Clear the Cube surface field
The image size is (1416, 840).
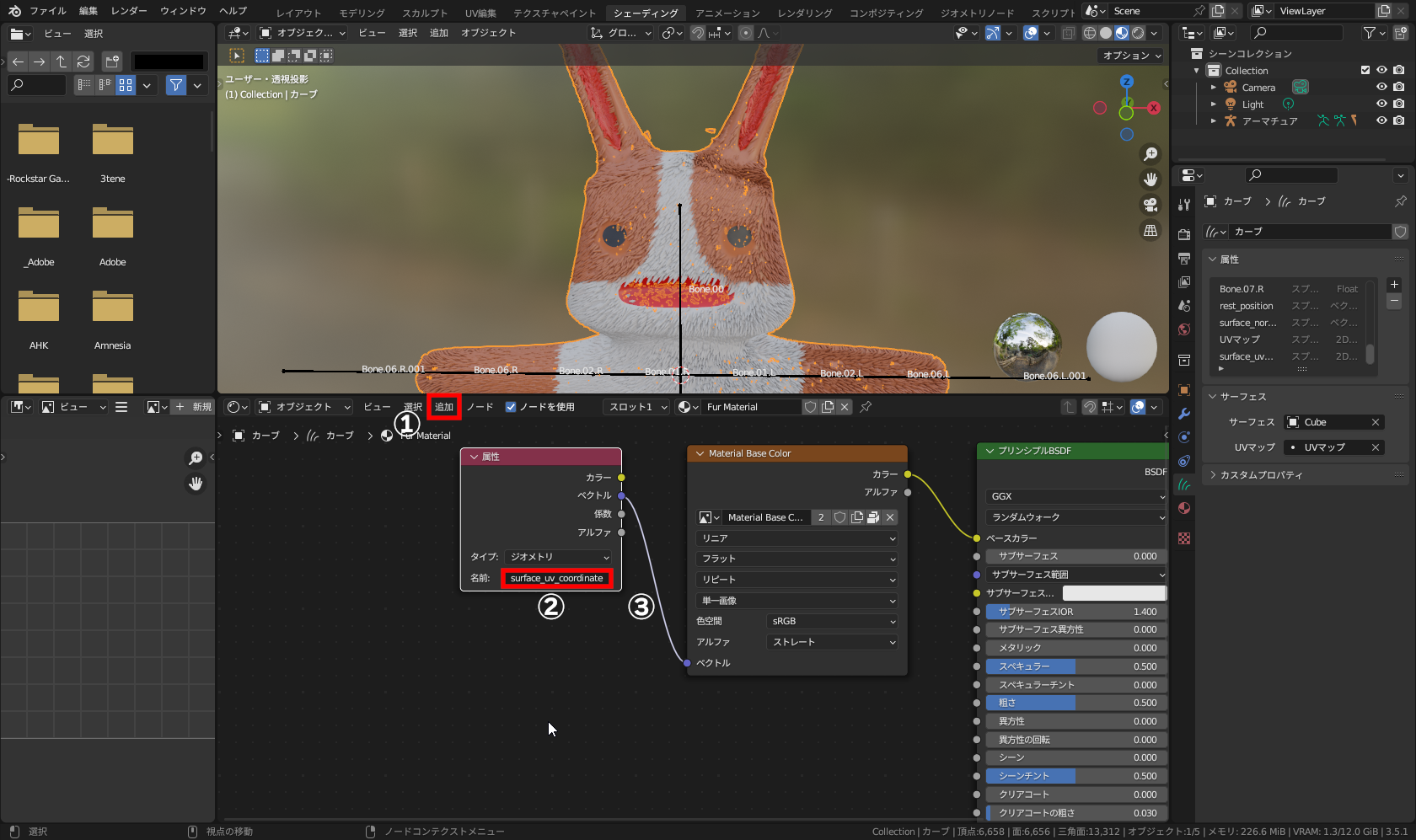click(1376, 422)
